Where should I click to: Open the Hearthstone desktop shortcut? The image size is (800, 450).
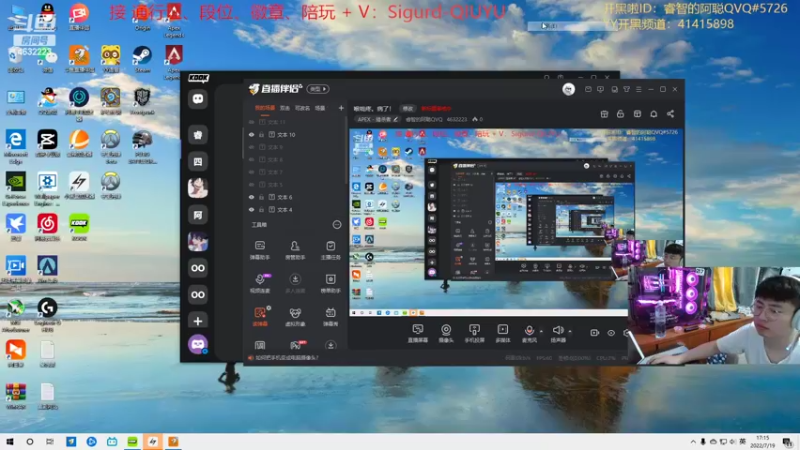110,101
